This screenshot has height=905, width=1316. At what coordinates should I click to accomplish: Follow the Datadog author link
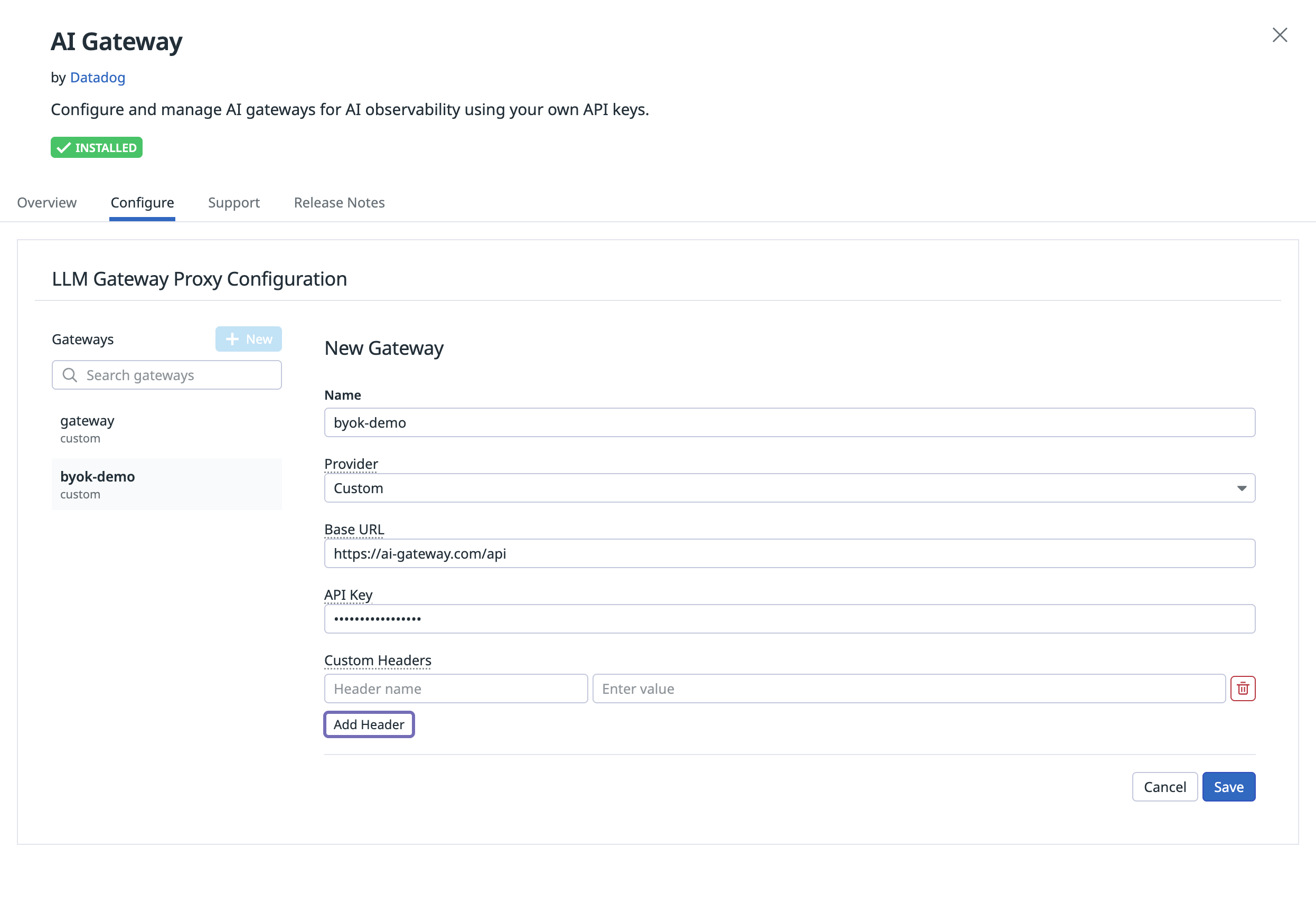[x=98, y=78]
